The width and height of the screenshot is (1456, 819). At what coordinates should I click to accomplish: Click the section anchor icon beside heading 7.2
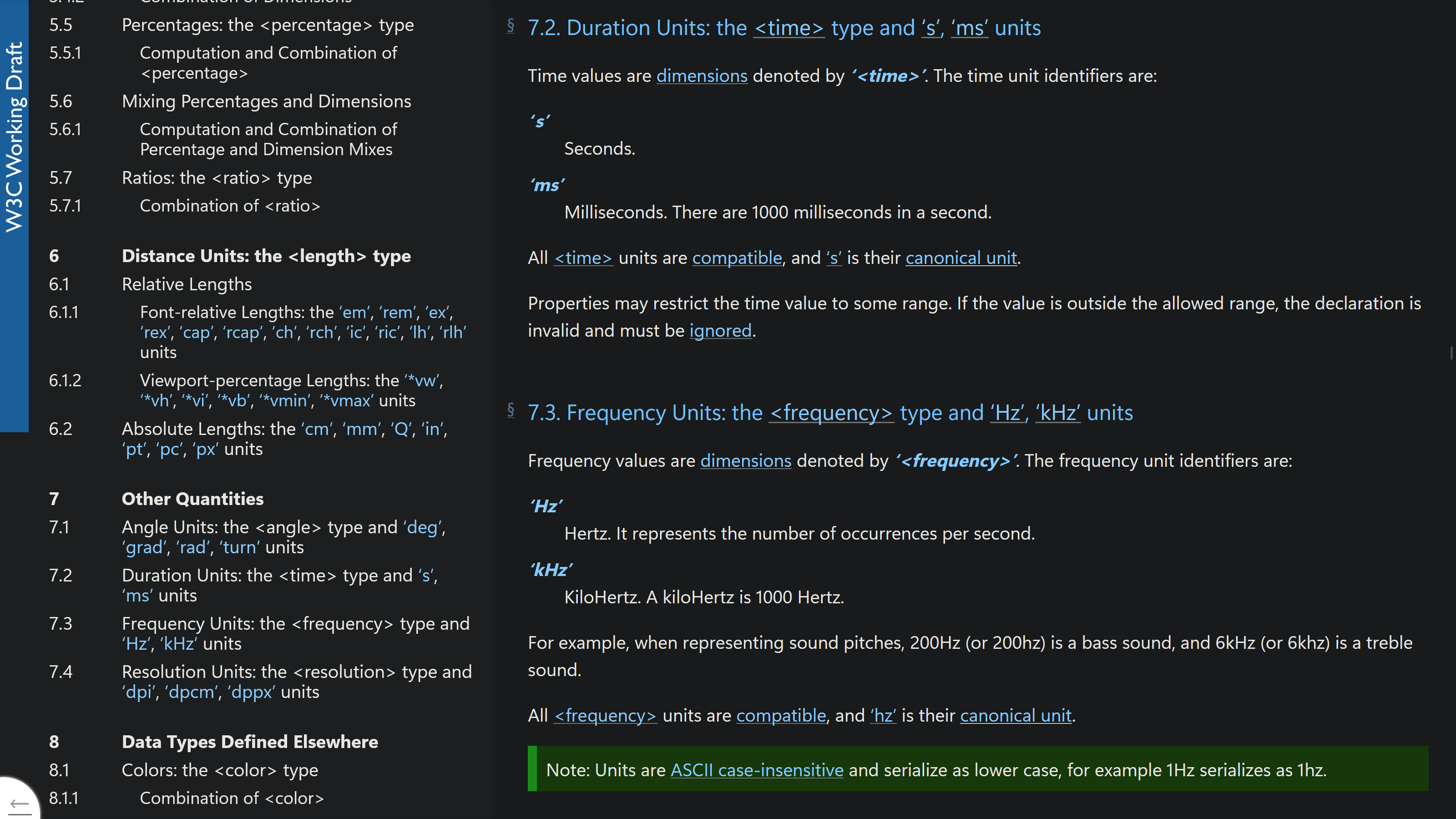click(511, 26)
